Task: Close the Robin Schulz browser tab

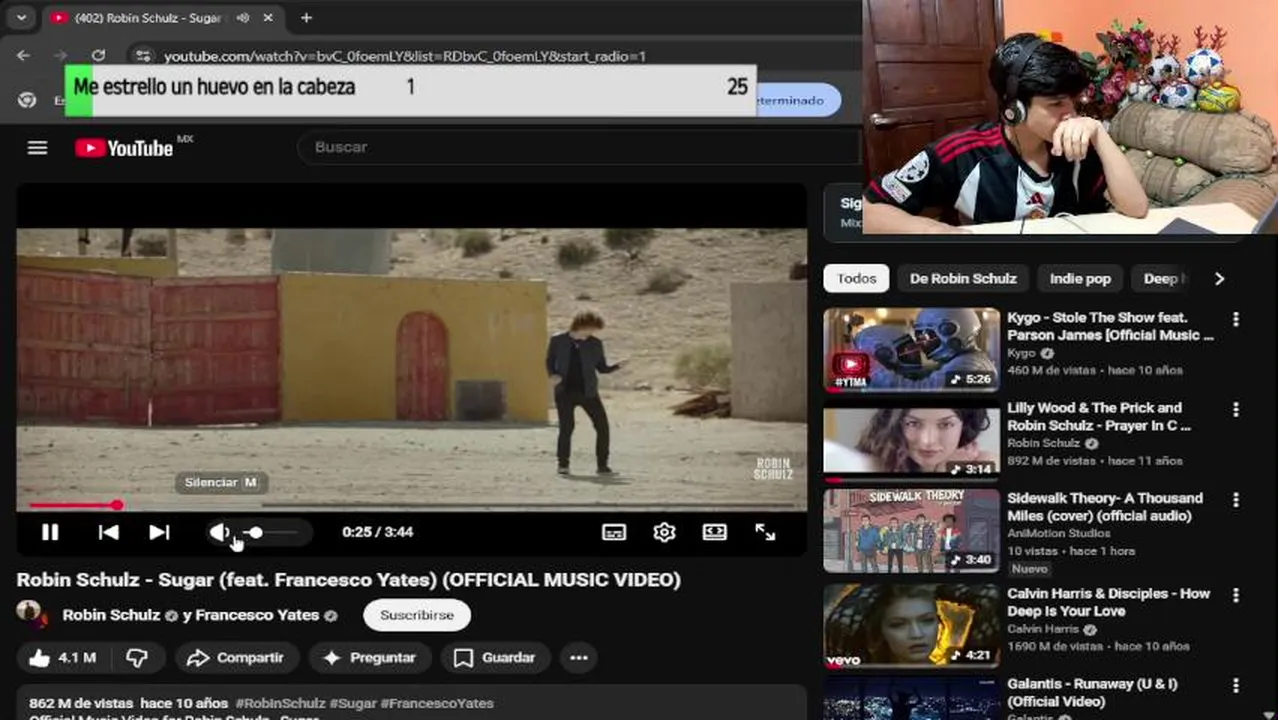Action: [268, 18]
